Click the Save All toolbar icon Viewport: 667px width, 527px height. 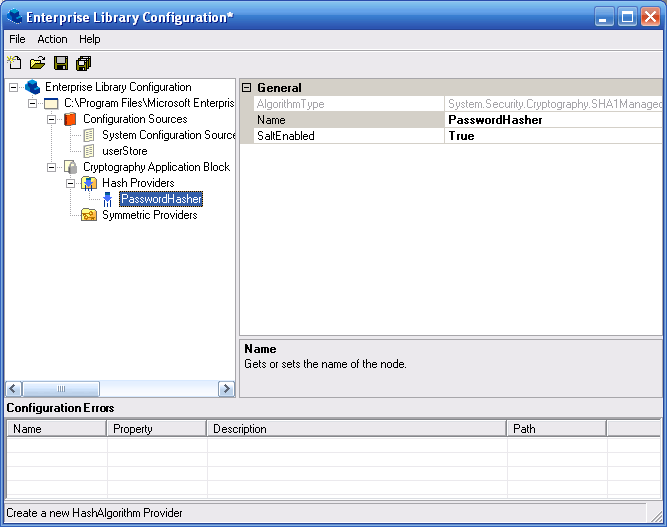point(83,63)
